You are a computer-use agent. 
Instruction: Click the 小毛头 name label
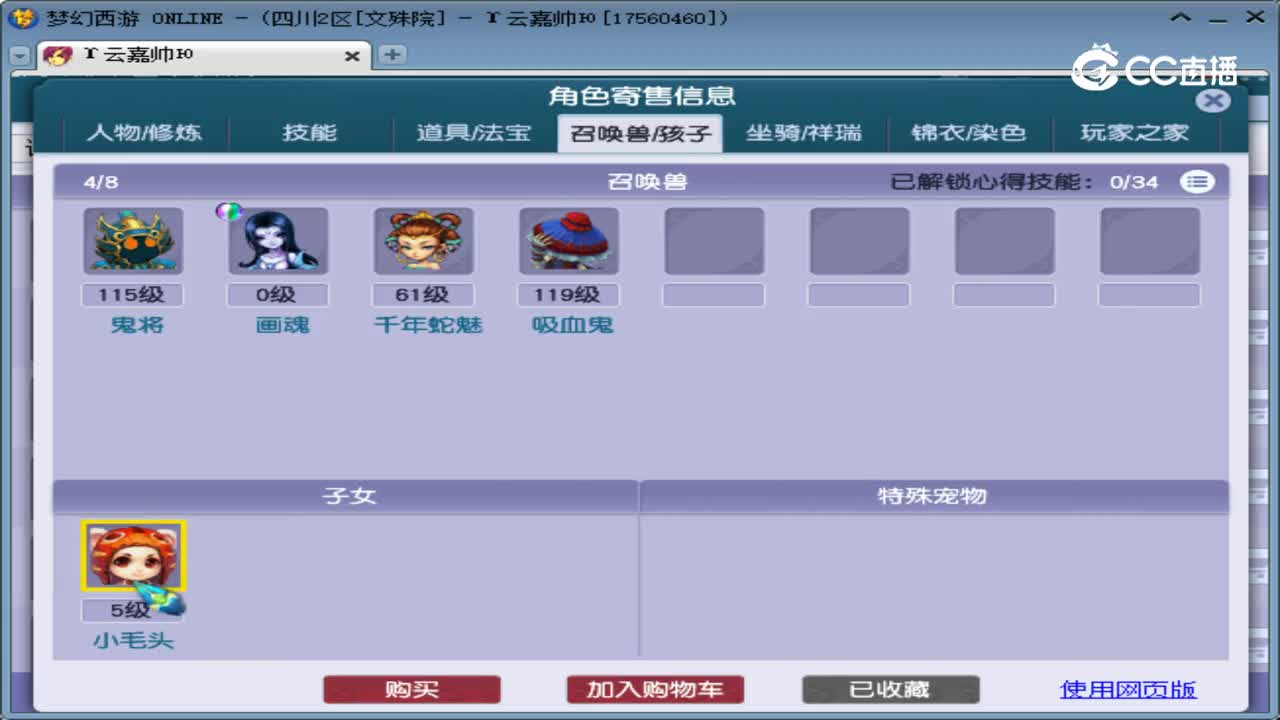(134, 640)
